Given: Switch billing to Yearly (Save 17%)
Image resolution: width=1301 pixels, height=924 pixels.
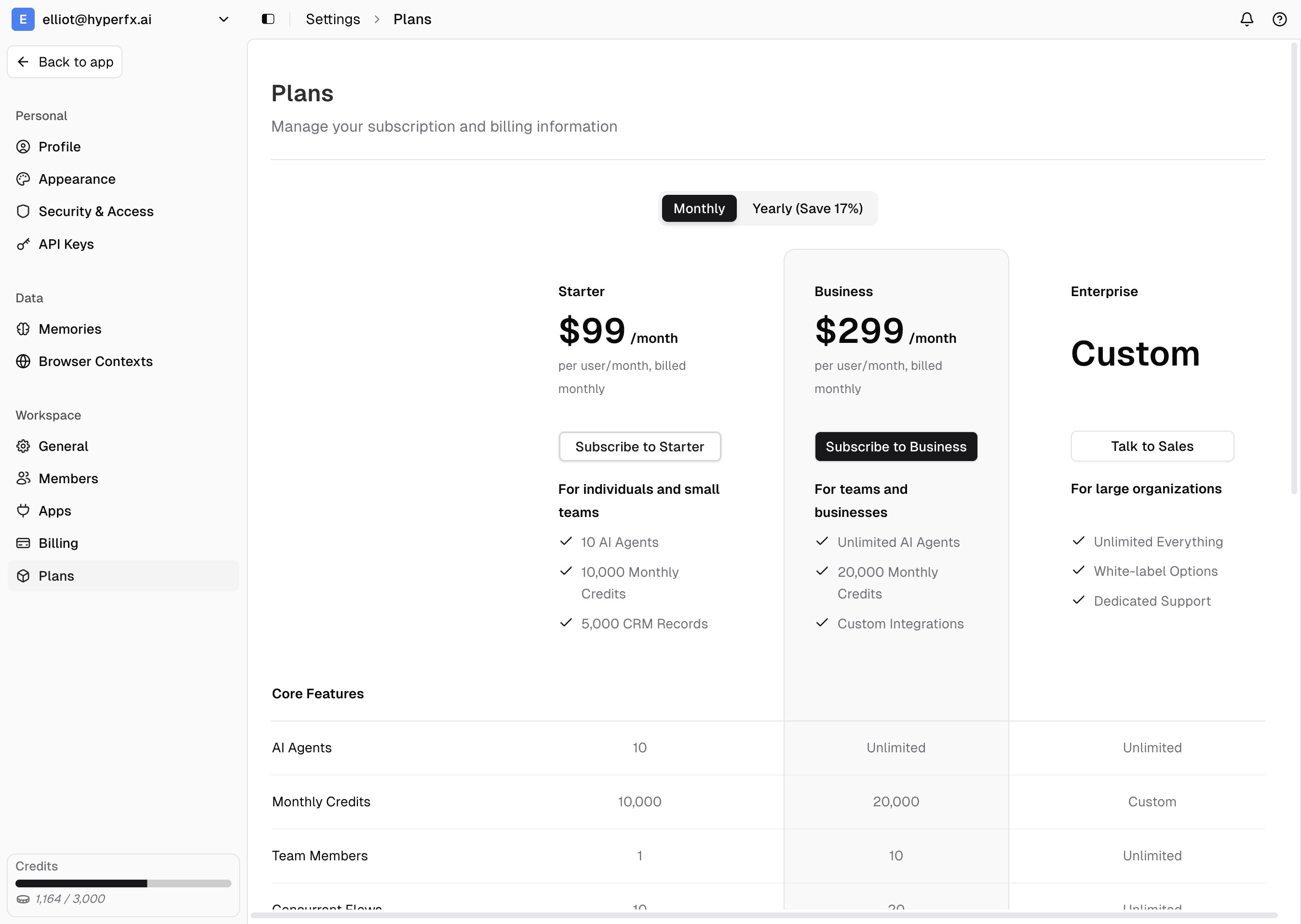Looking at the screenshot, I should [x=807, y=208].
